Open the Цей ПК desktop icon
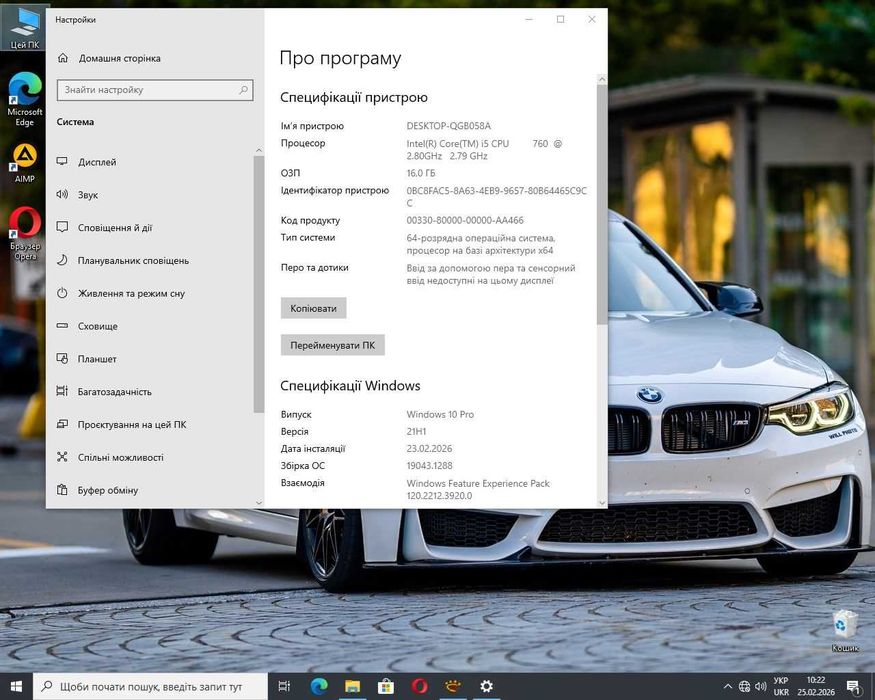This screenshot has width=875, height=700. 25,26
